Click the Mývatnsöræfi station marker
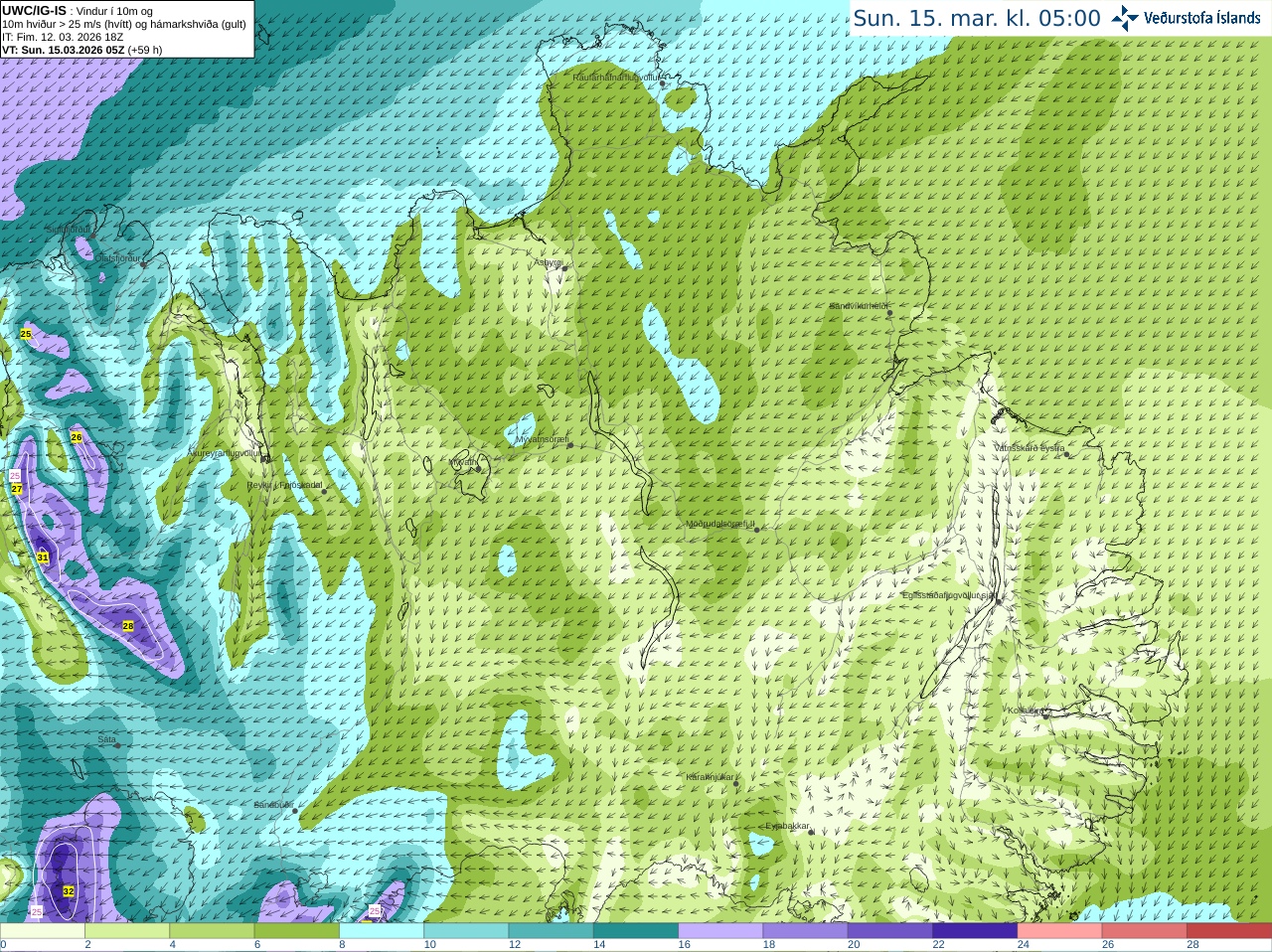 pyautogui.click(x=570, y=445)
